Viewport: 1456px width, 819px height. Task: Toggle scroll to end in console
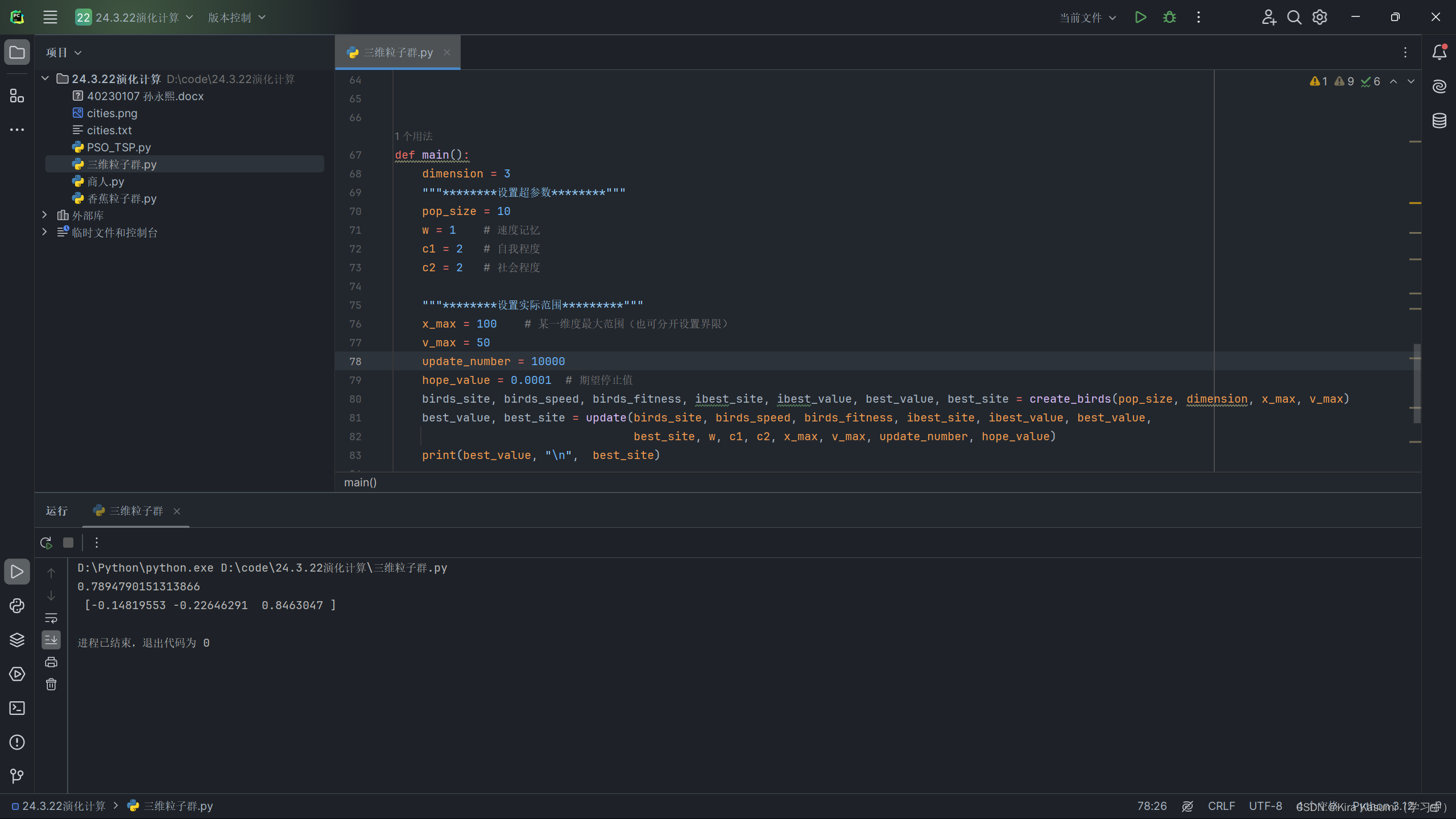click(51, 640)
